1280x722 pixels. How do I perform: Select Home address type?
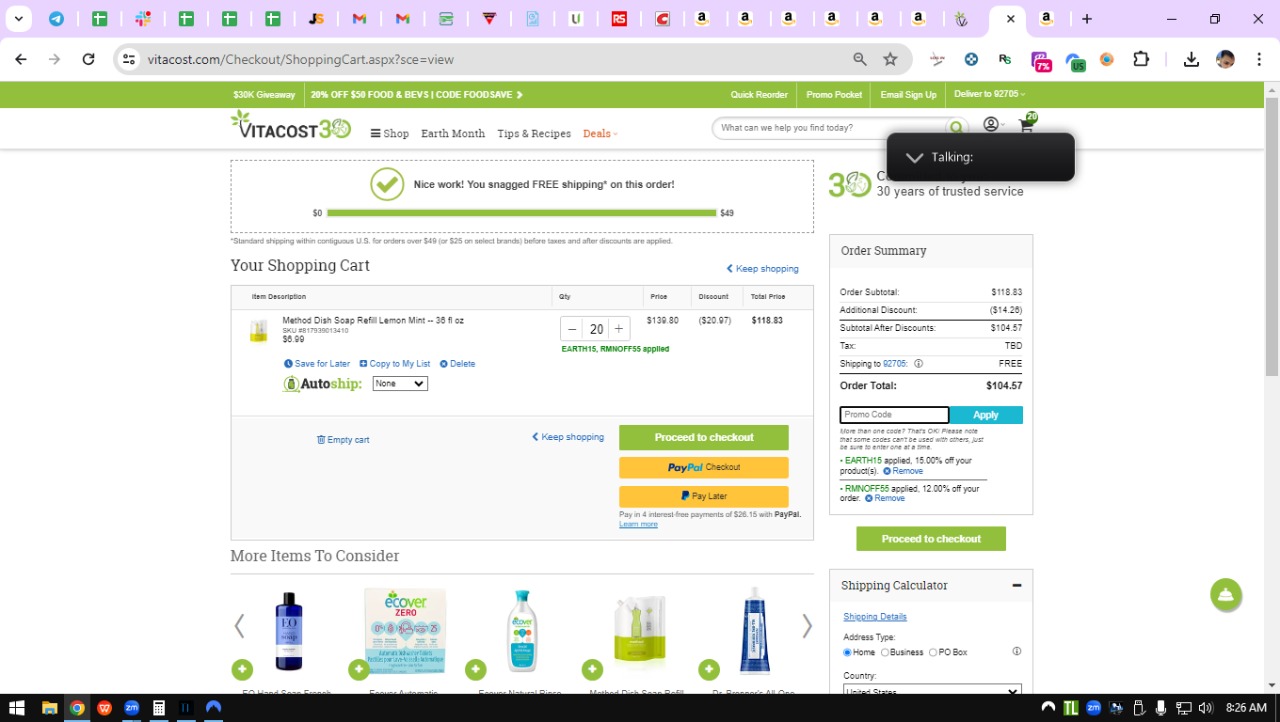coord(847,653)
